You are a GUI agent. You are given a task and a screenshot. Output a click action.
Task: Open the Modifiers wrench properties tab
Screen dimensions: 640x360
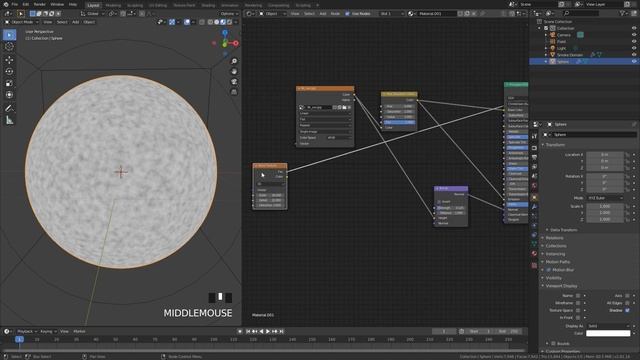[x=534, y=207]
